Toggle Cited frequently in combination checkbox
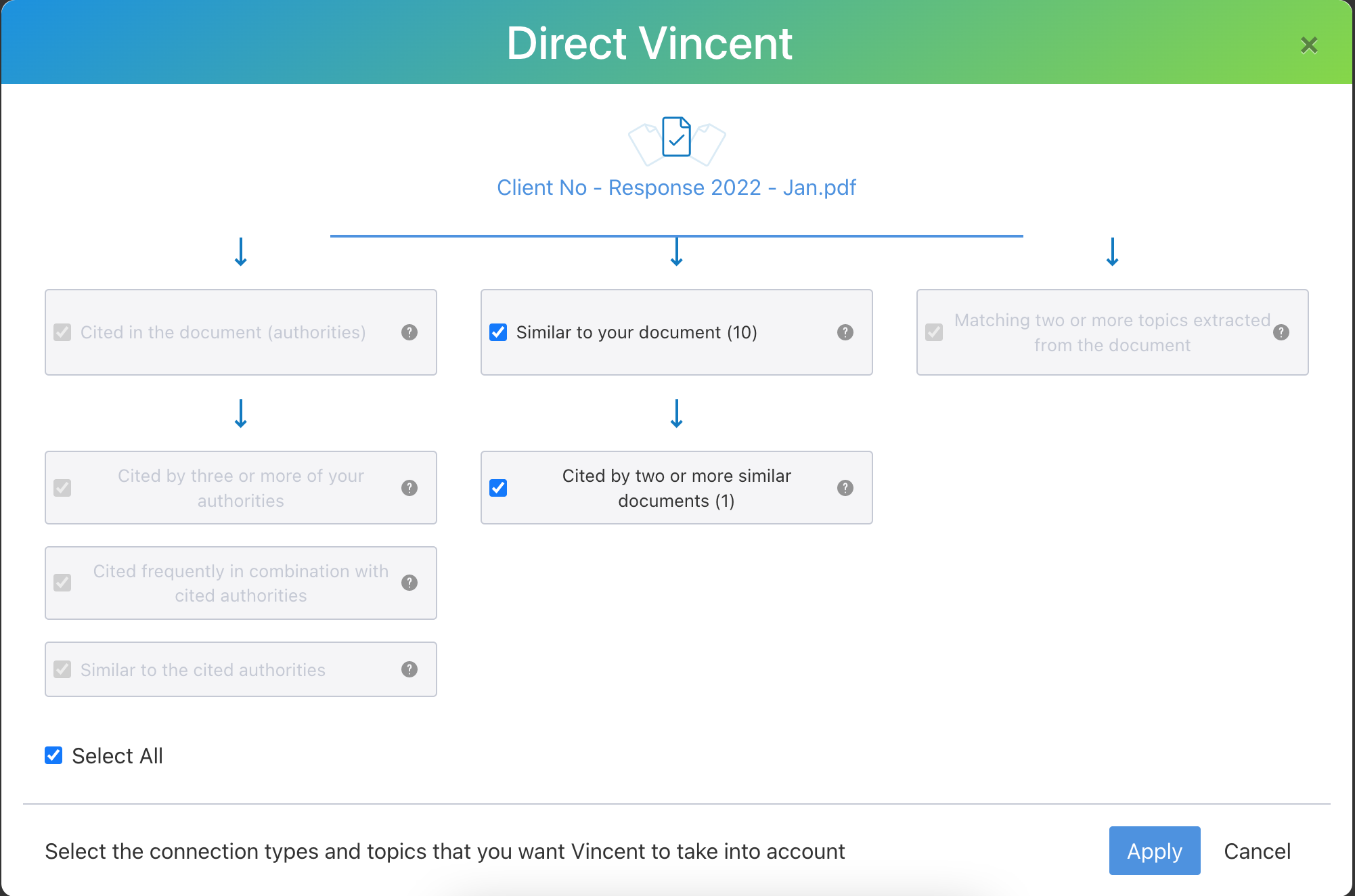Image resolution: width=1355 pixels, height=896 pixels. 62,583
